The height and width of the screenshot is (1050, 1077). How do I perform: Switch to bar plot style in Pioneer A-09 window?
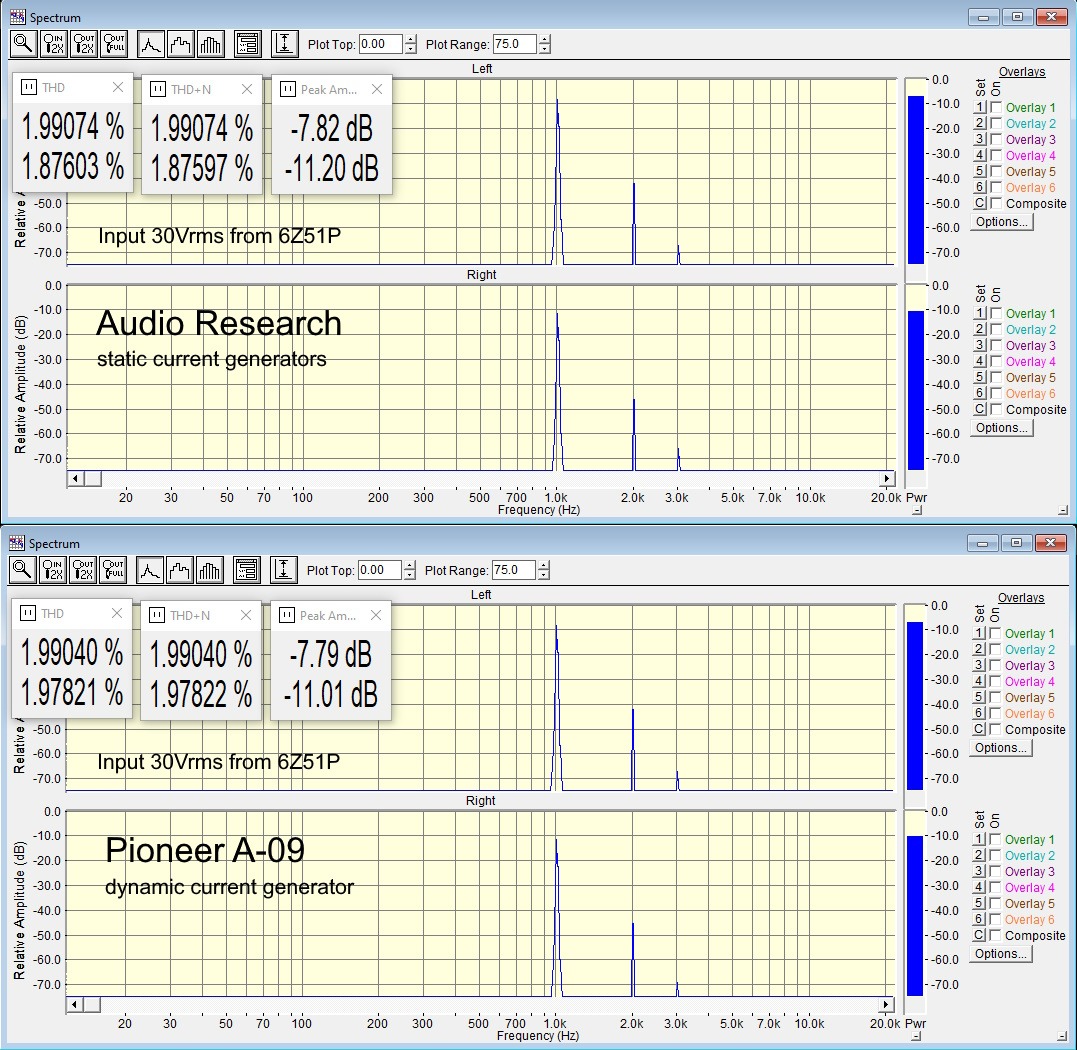(x=209, y=570)
